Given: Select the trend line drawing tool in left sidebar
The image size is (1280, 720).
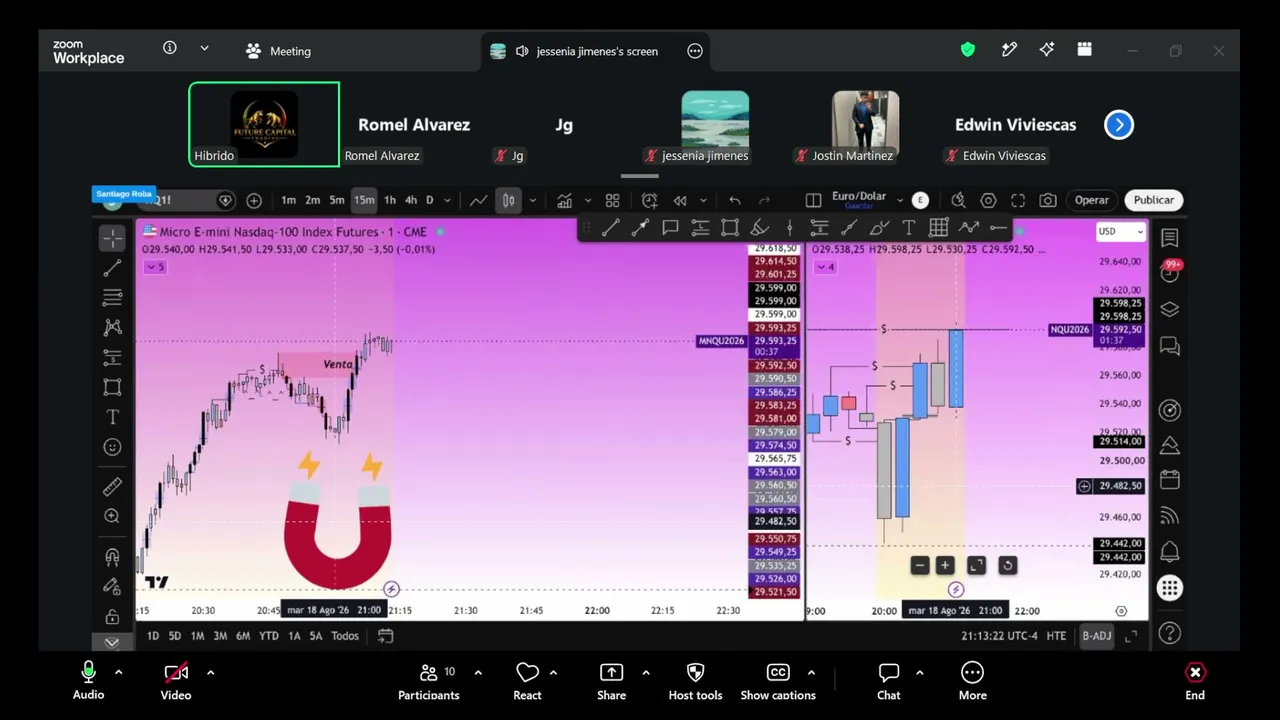Looking at the screenshot, I should (x=112, y=268).
